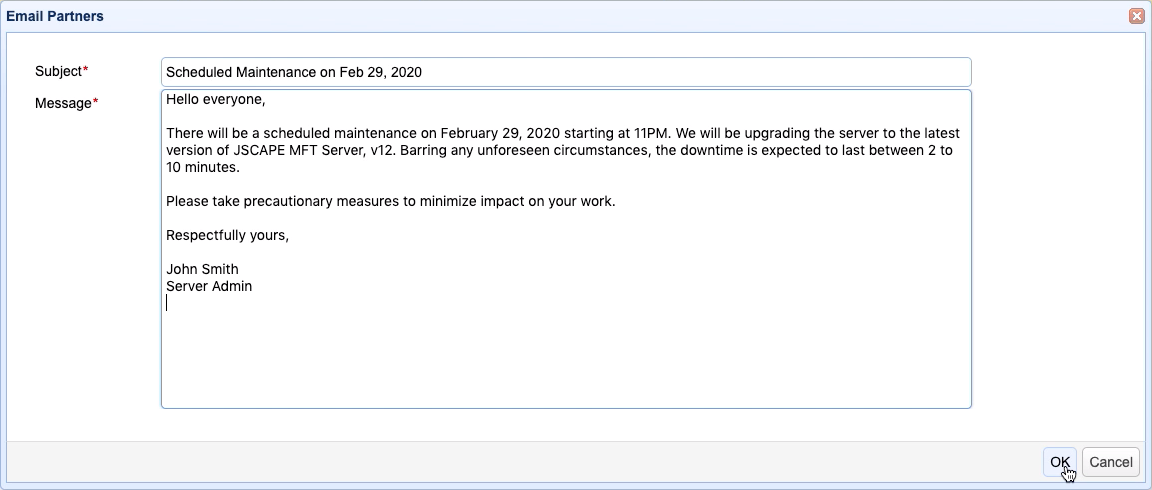Screen dimensions: 1152x490
Task: Click the "John Smith" signature line
Action: pos(202,269)
